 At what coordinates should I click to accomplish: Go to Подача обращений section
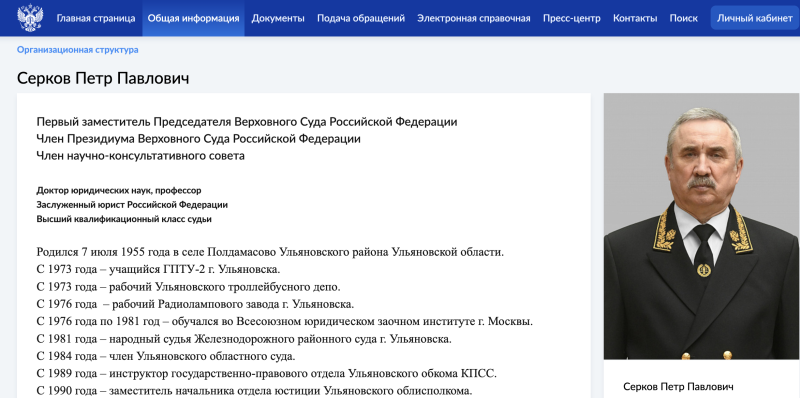coord(361,18)
